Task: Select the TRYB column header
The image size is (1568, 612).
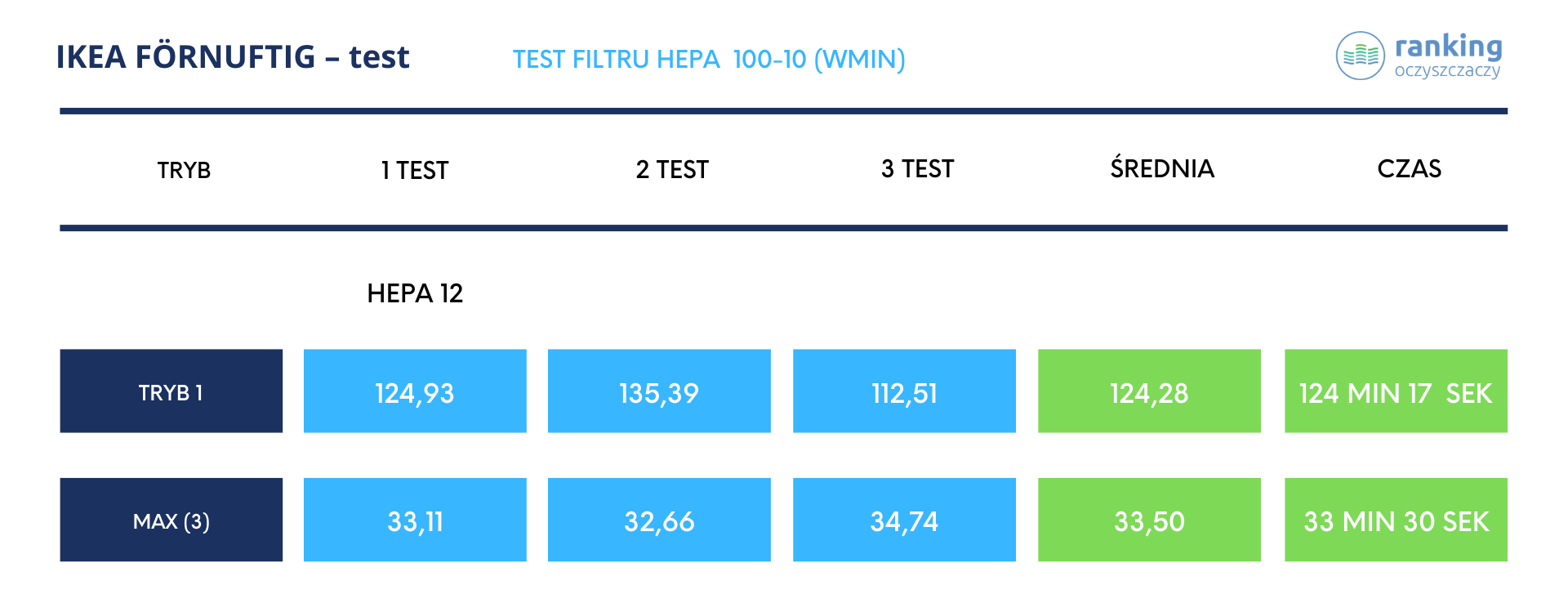Action: pos(184,170)
